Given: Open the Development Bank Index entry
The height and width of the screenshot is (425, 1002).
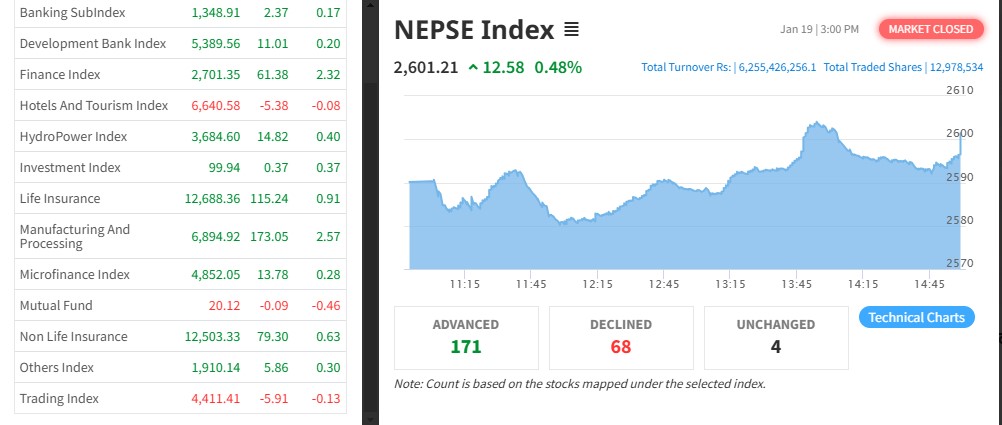Looking at the screenshot, I should (92, 44).
